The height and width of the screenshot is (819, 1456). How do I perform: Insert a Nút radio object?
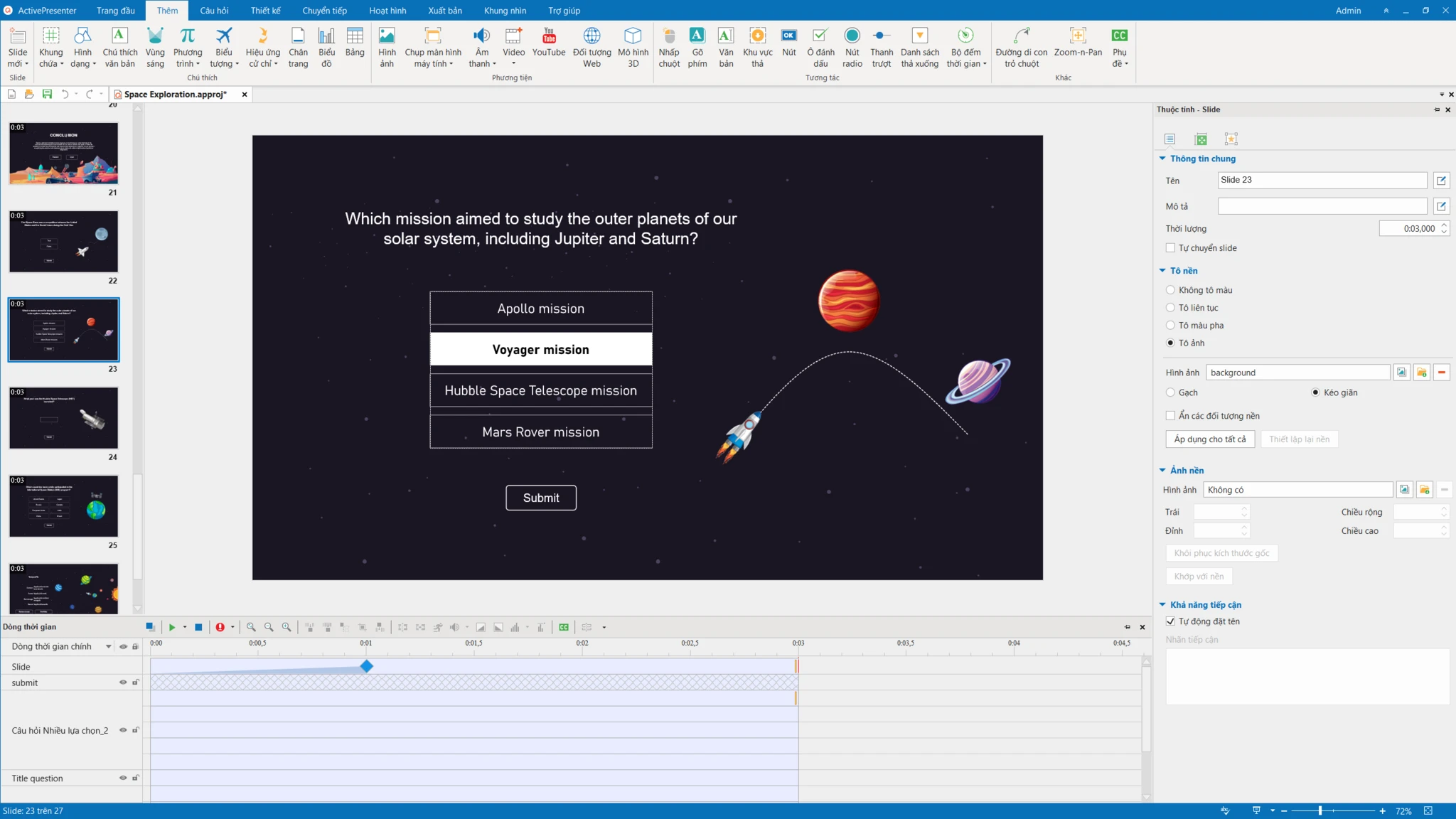point(852,47)
